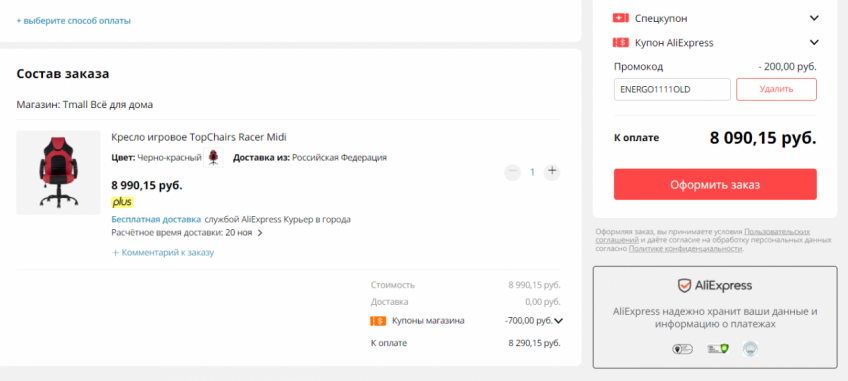Click the Купон AliExpress red coupon icon

point(620,42)
